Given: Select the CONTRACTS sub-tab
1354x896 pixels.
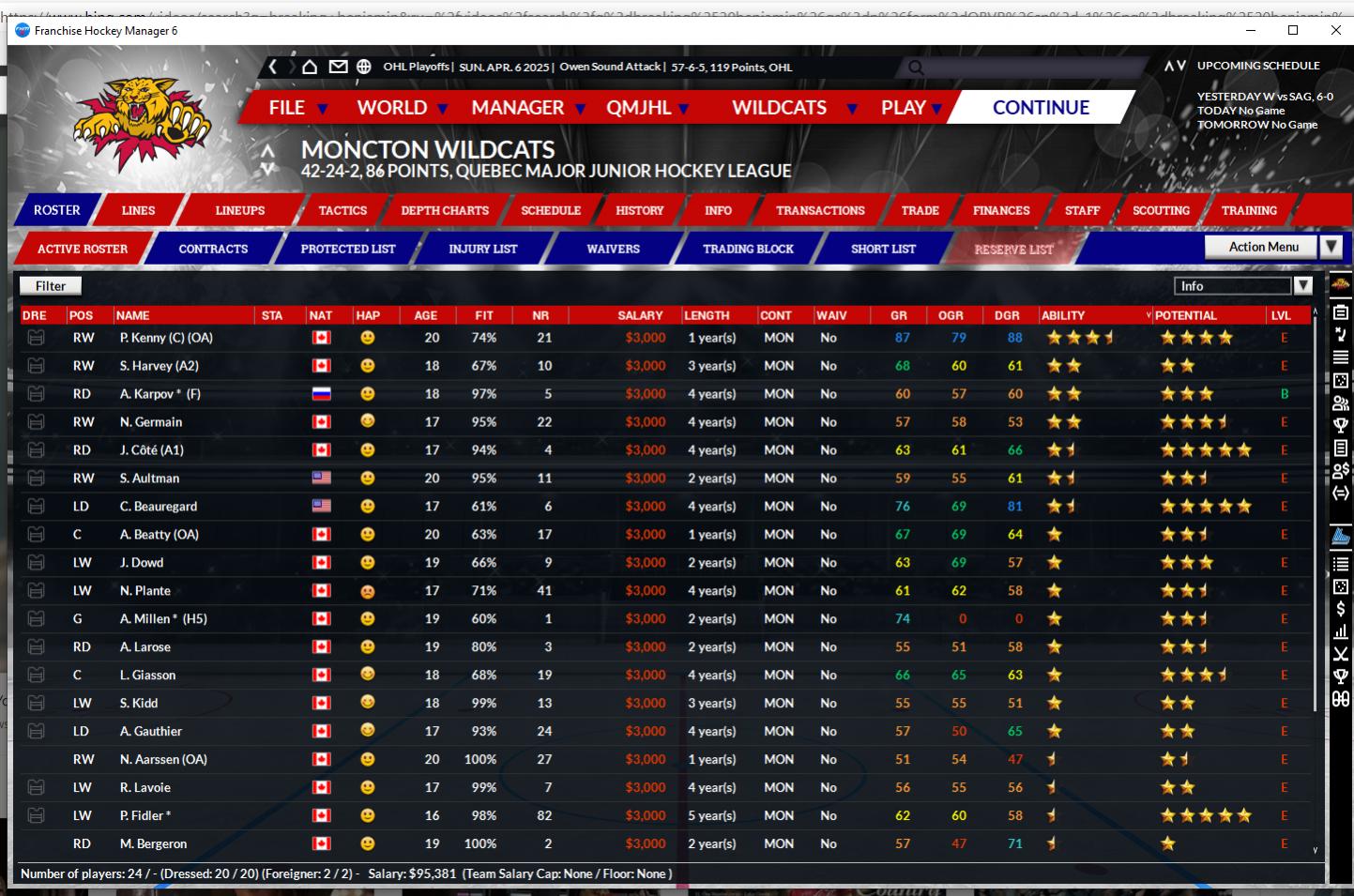Looking at the screenshot, I should pos(213,249).
